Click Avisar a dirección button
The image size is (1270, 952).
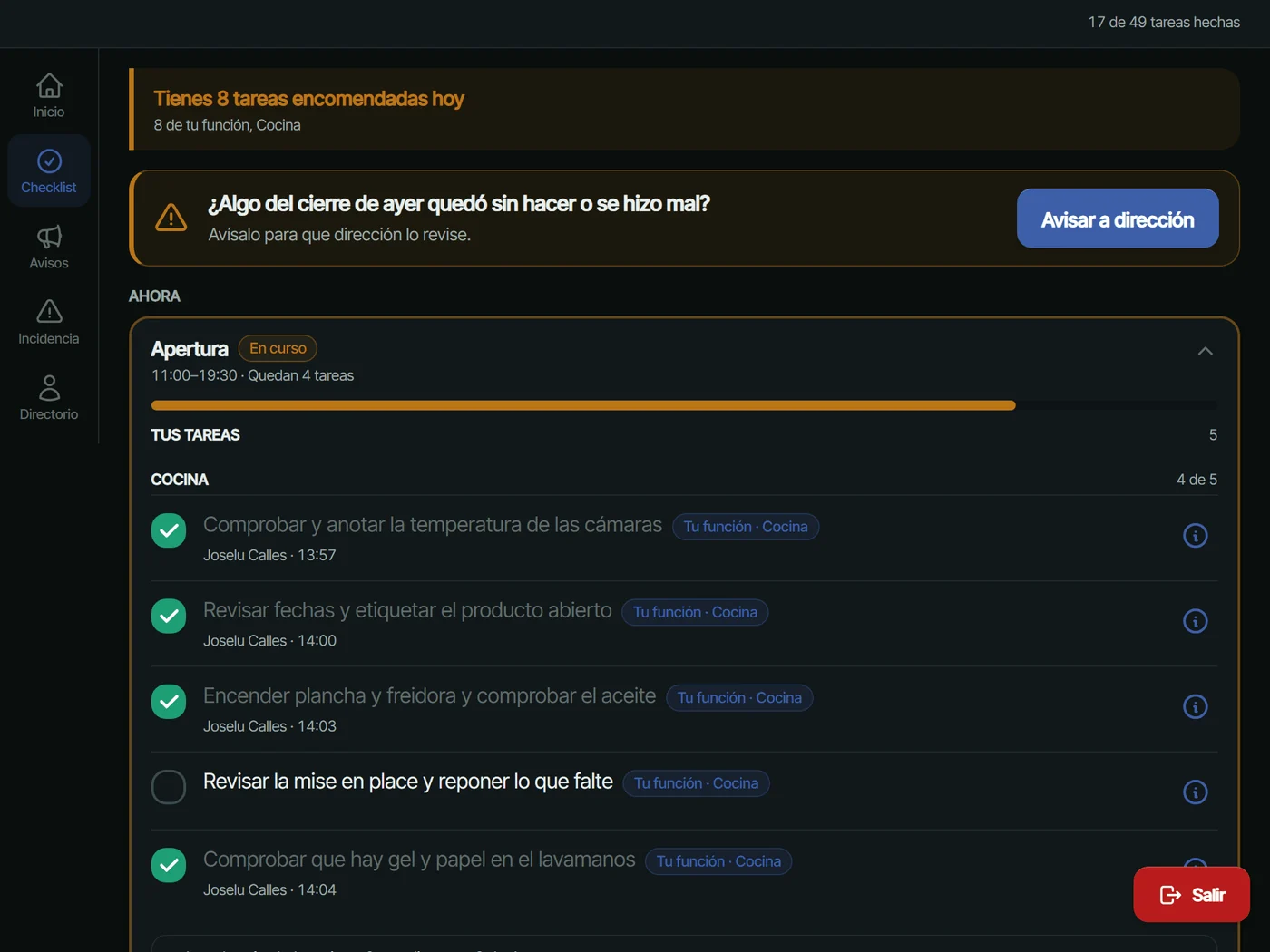[1118, 219]
